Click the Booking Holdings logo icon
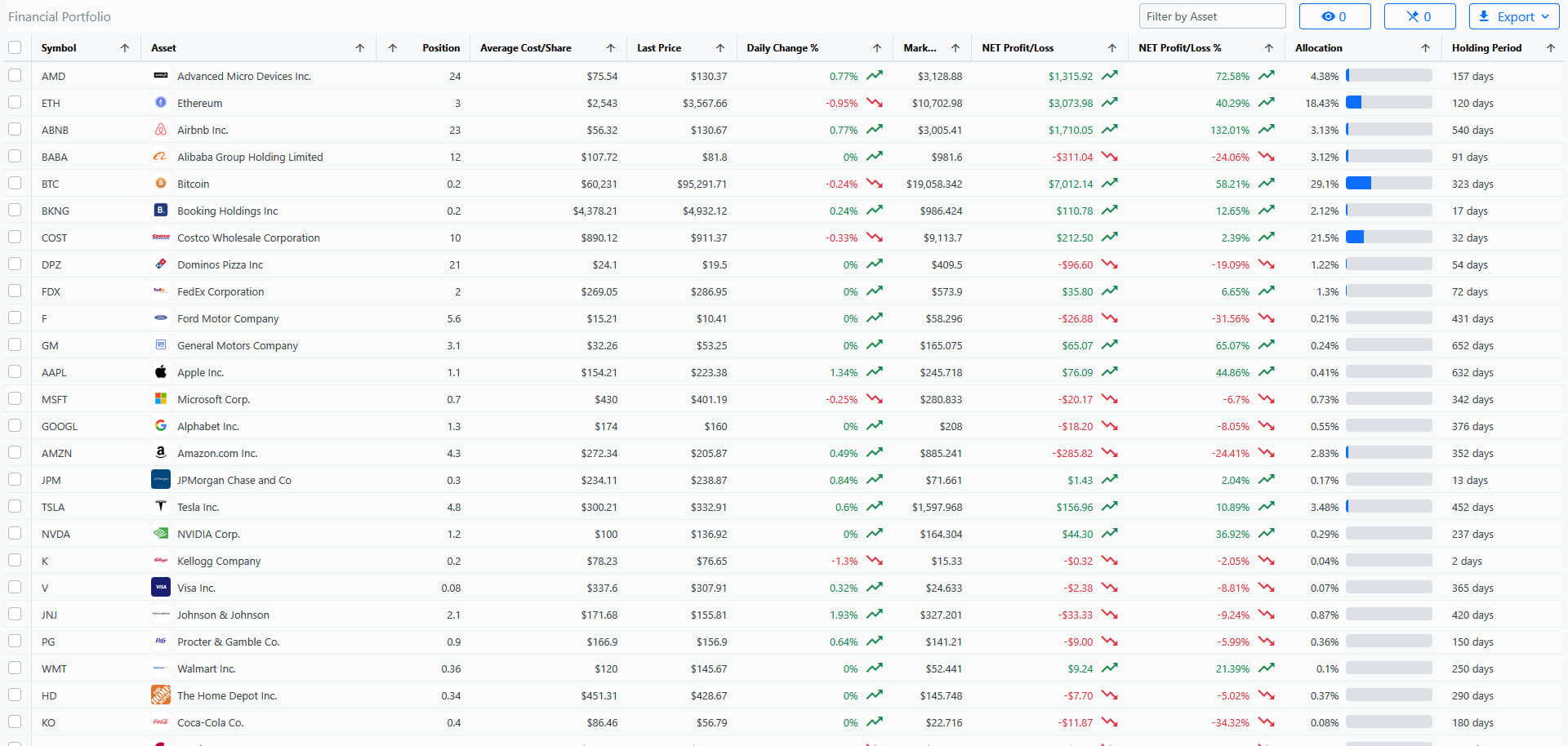The image size is (1568, 746). pos(161,211)
